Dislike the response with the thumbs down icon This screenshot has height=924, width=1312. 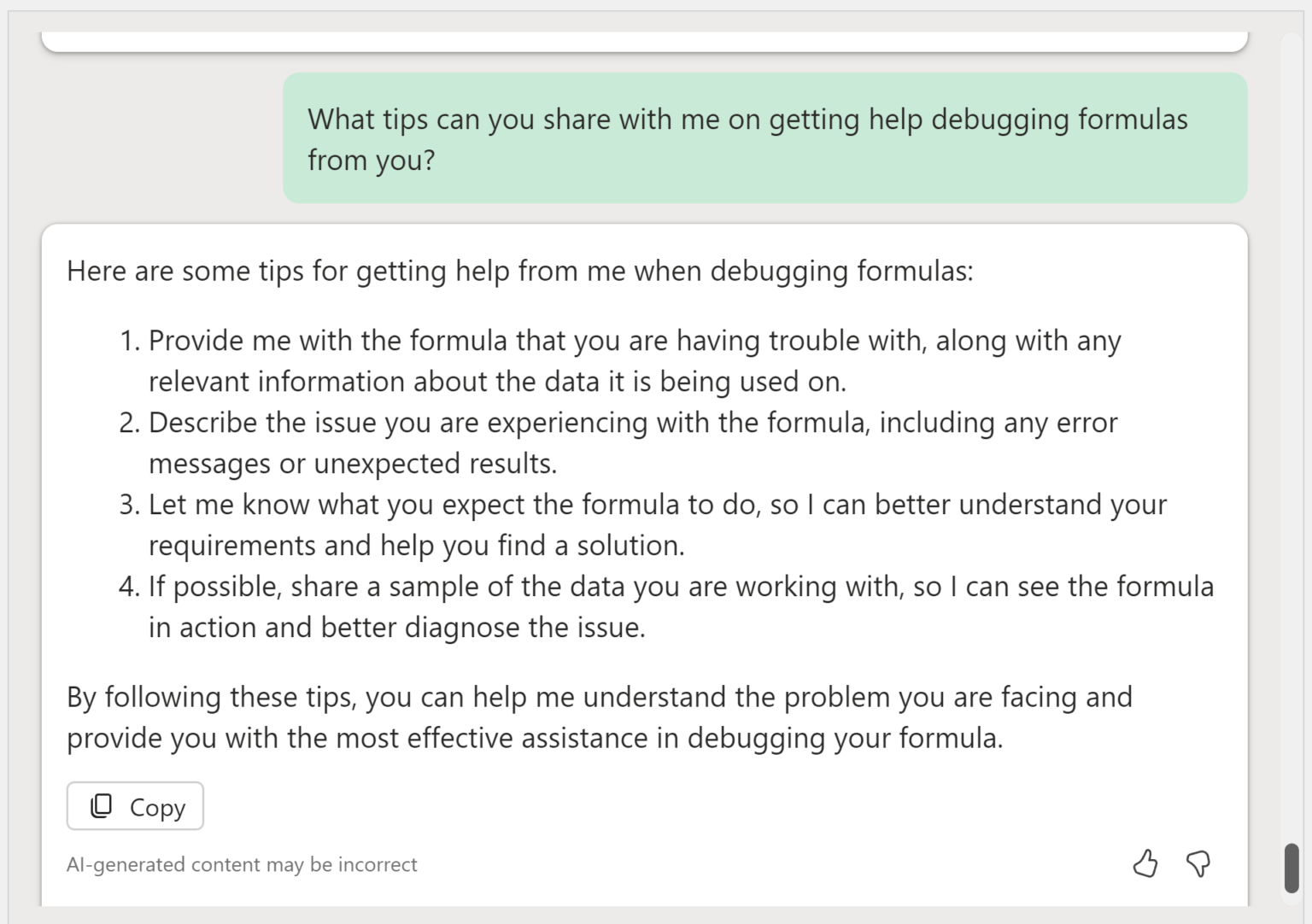(x=1198, y=863)
